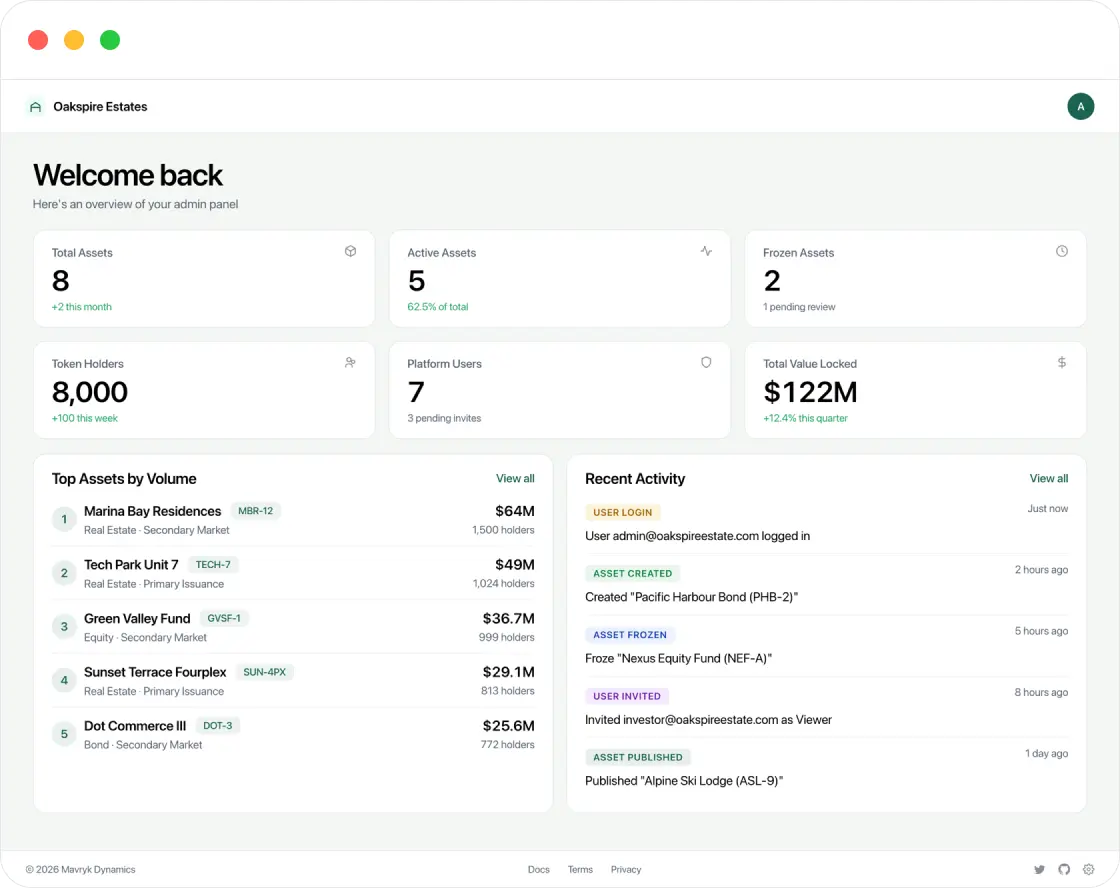
Task: Click the '3 pending invites' text
Action: tap(444, 418)
